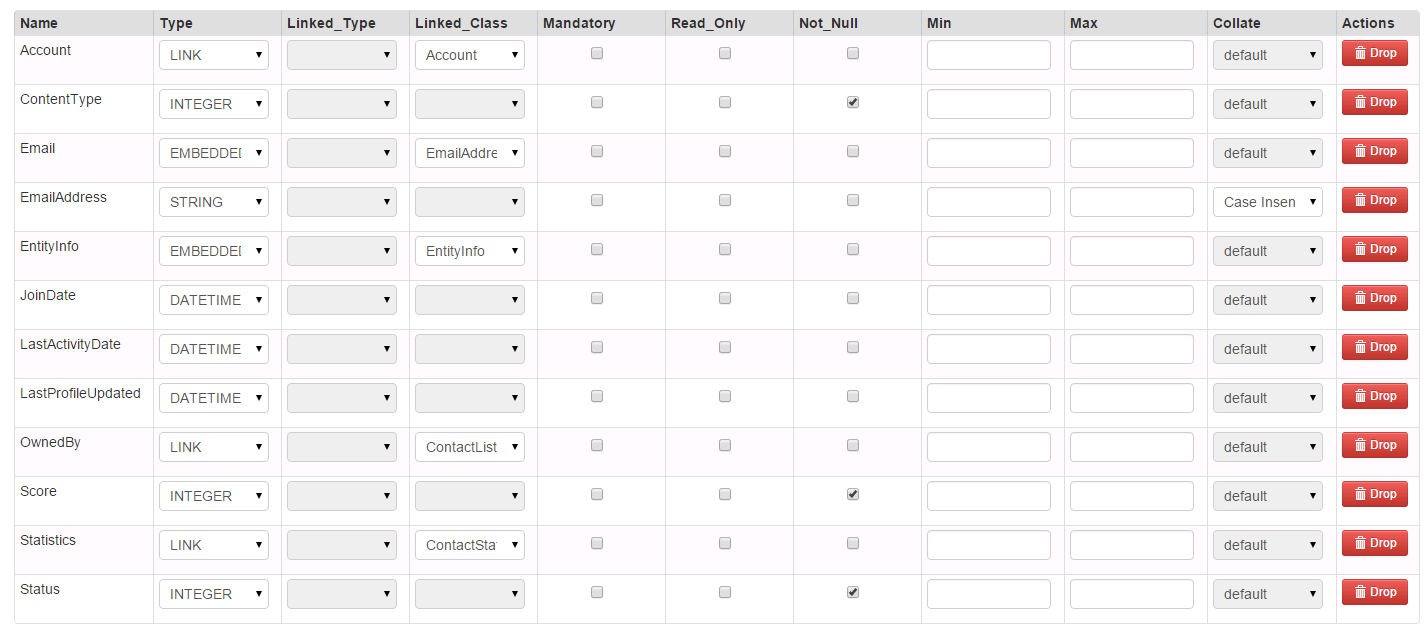This screenshot has height=631, width=1425.
Task: Select the Statistics property name
Action: (x=48, y=540)
